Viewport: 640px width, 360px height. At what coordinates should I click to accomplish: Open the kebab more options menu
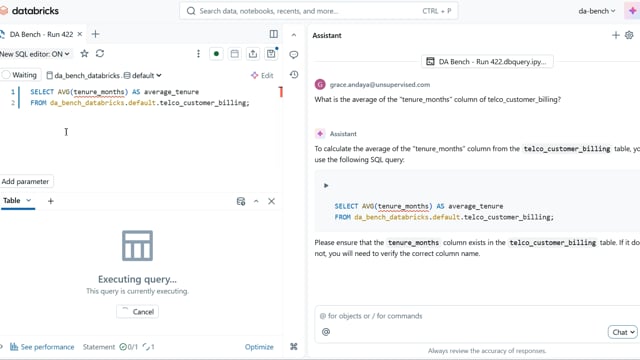pyautogui.click(x=198, y=54)
